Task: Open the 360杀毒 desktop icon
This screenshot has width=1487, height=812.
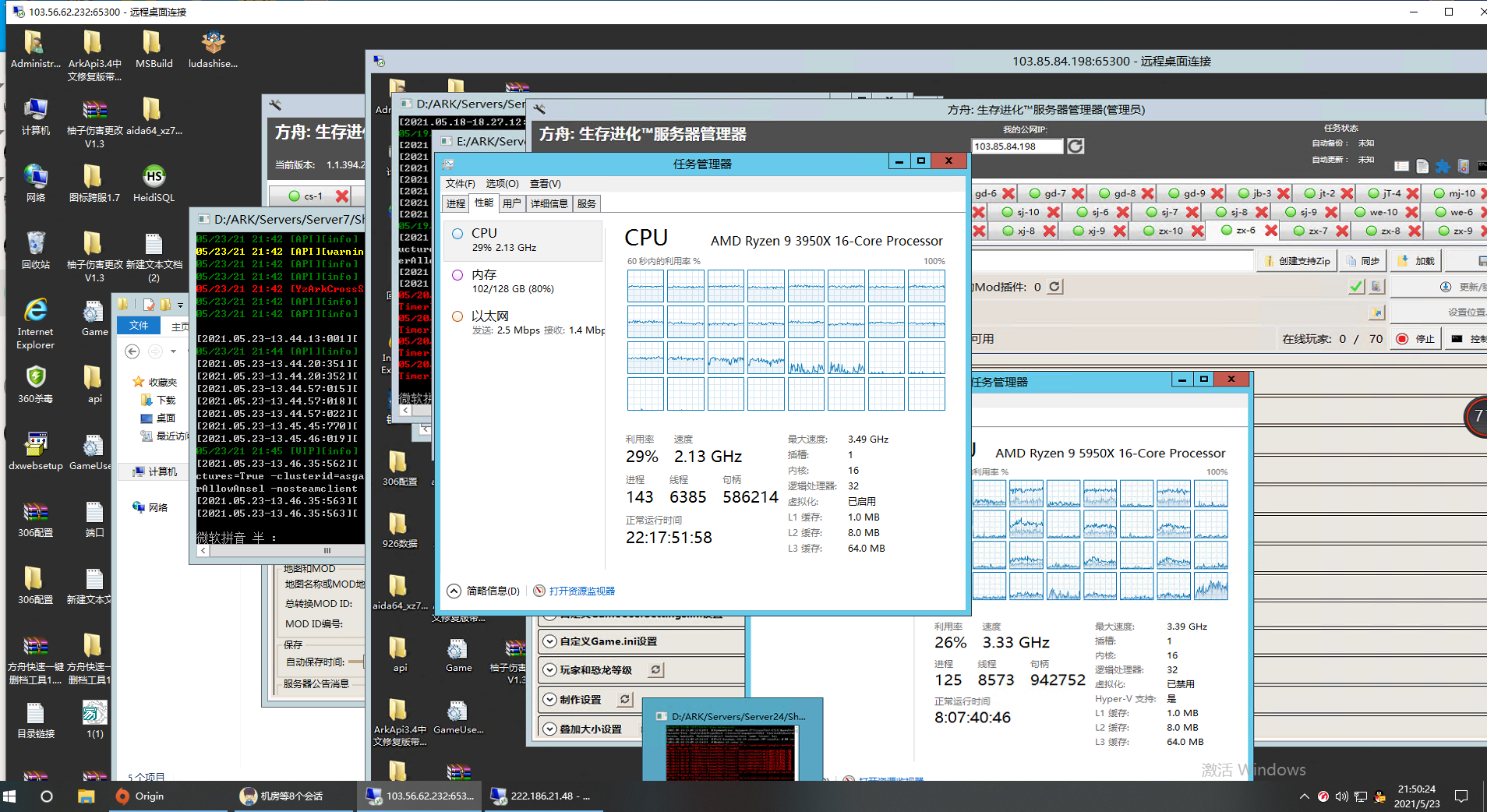Action: pyautogui.click(x=35, y=383)
